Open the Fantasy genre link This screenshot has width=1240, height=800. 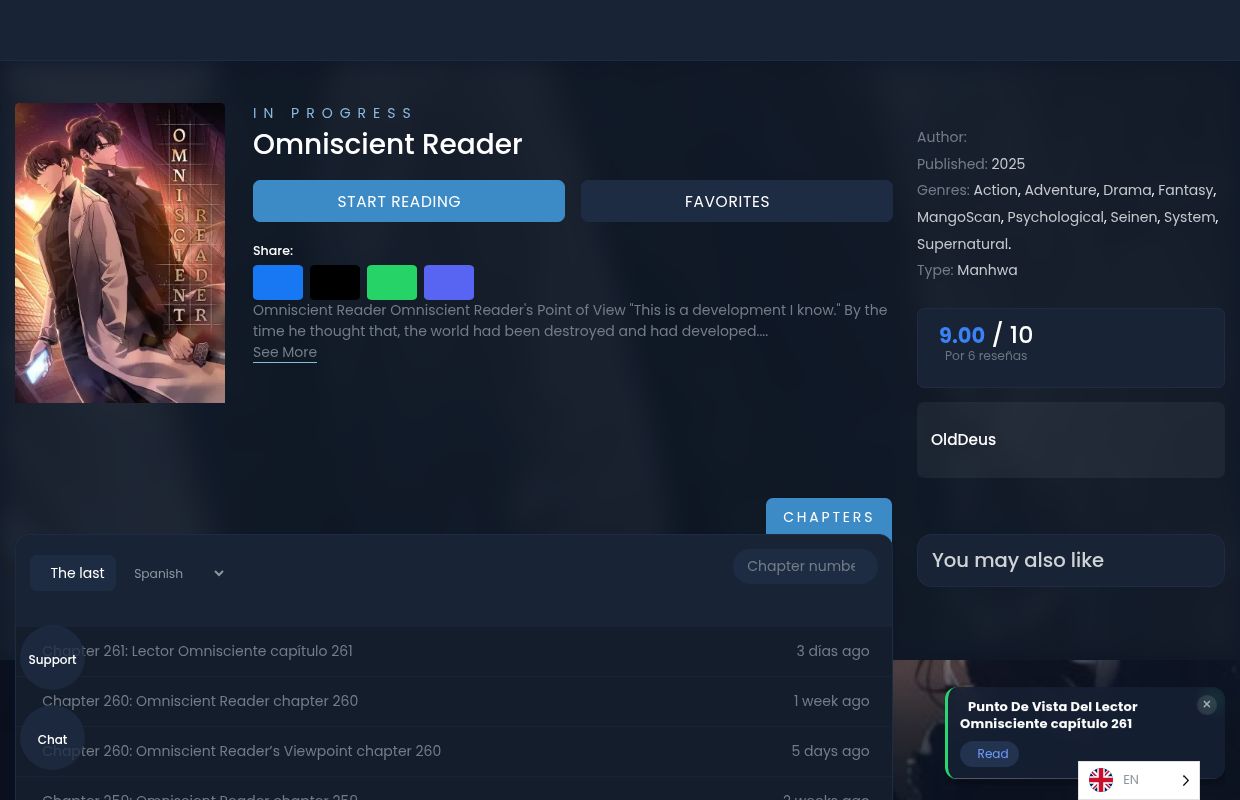(x=1185, y=190)
